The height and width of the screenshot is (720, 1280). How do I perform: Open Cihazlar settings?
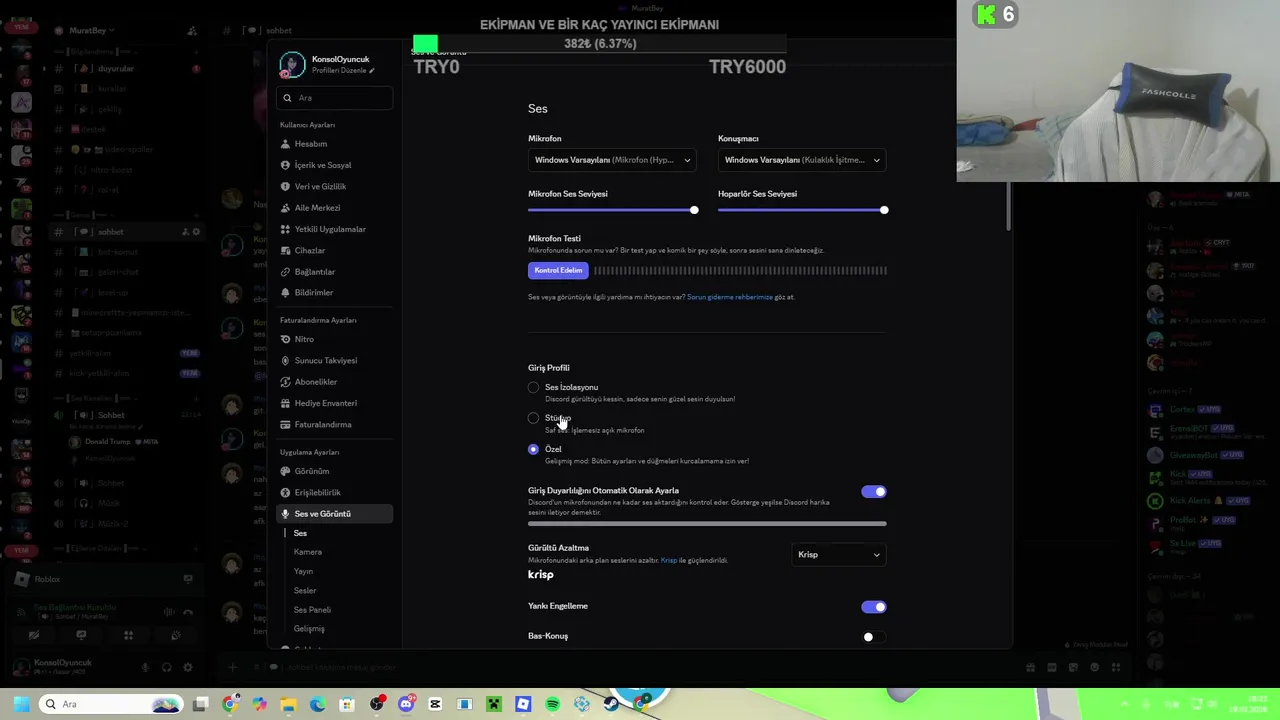334,250
